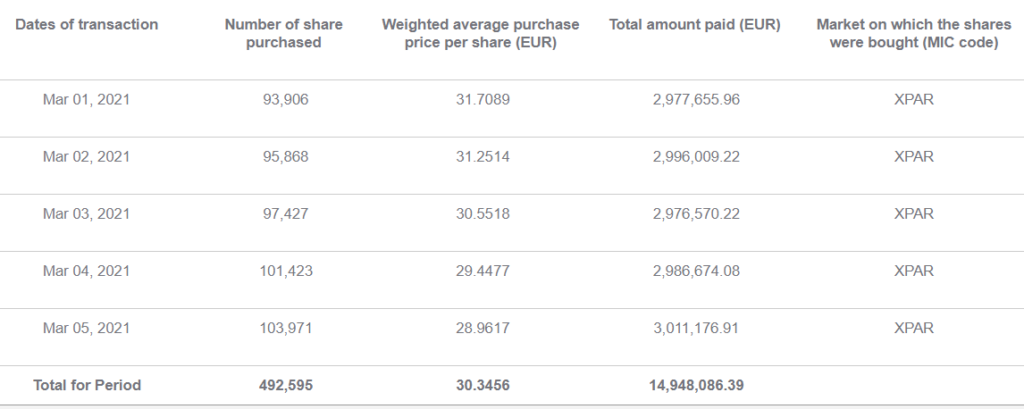Select the Mar 01, 2021 date cell

pos(86,99)
